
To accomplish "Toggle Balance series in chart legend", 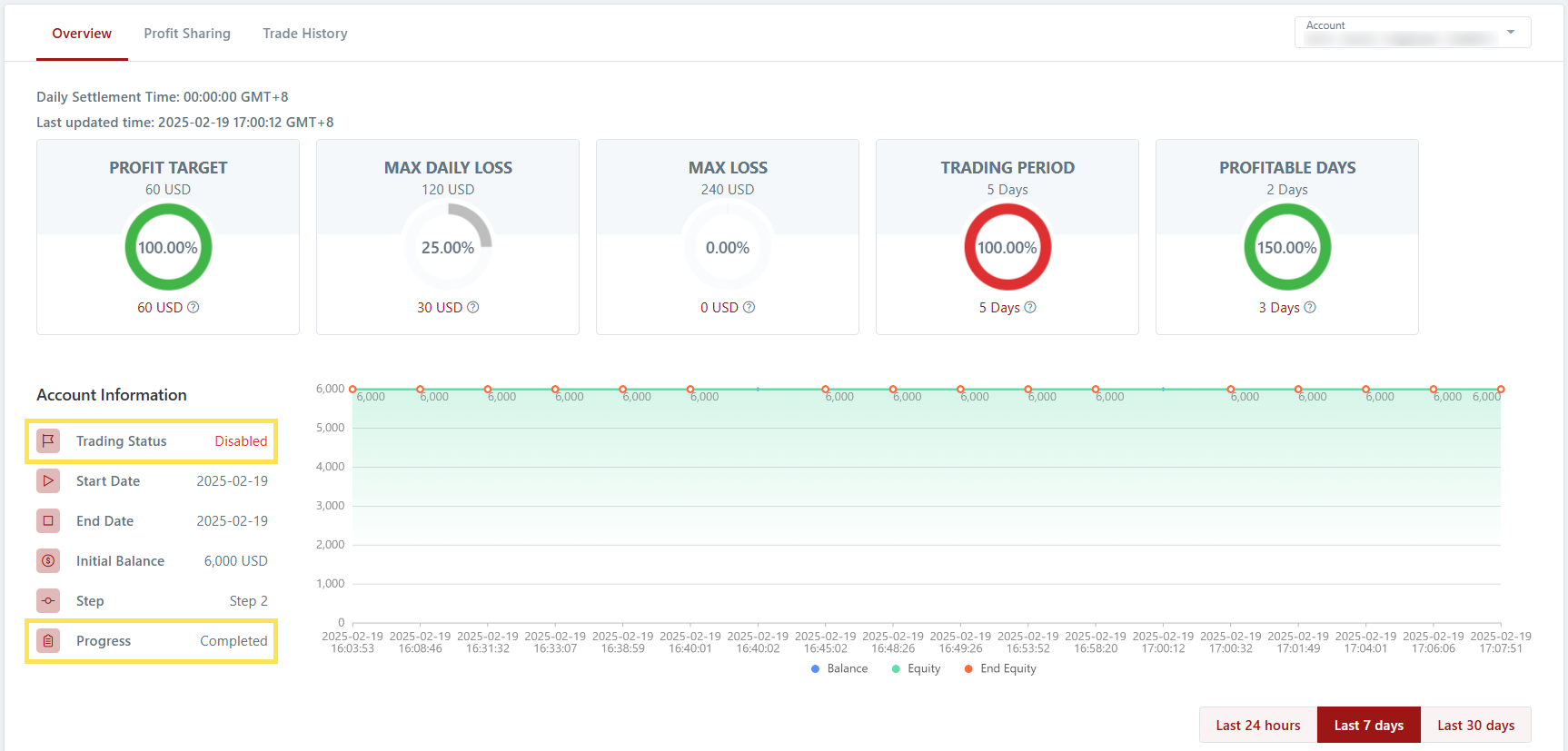I will 839,669.
